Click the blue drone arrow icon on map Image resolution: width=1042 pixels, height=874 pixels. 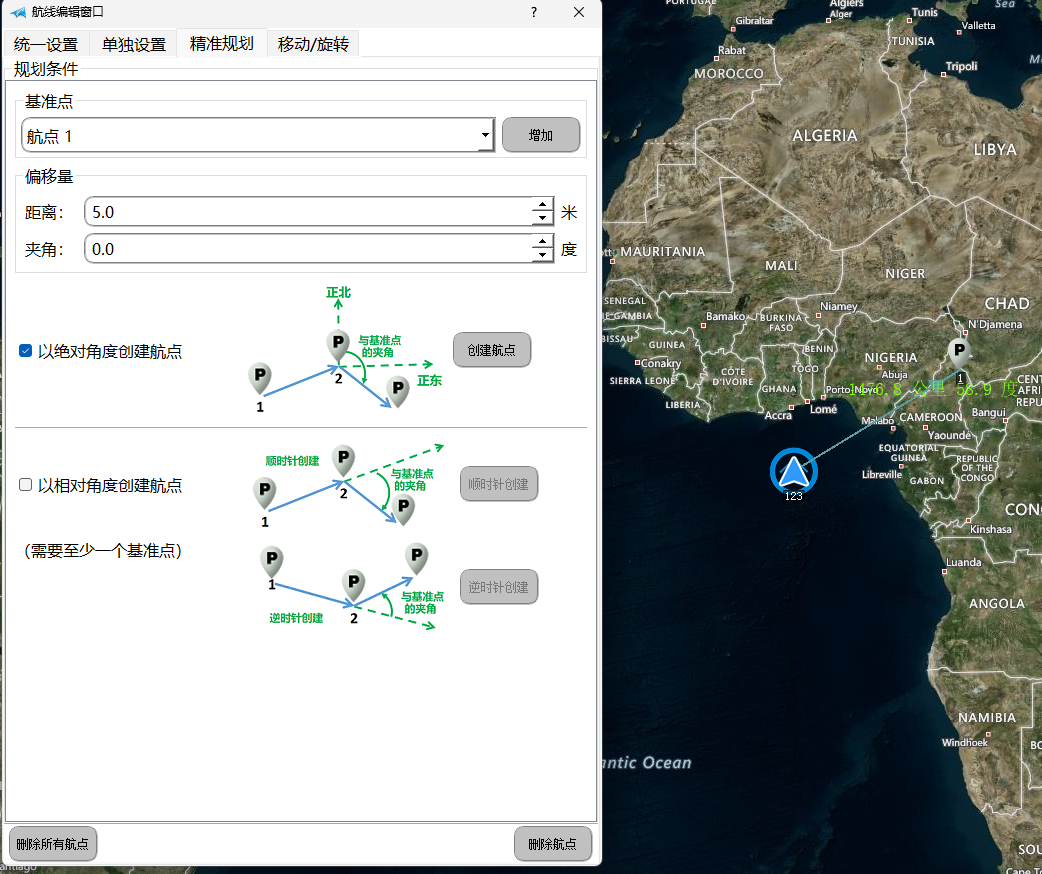tap(793, 471)
